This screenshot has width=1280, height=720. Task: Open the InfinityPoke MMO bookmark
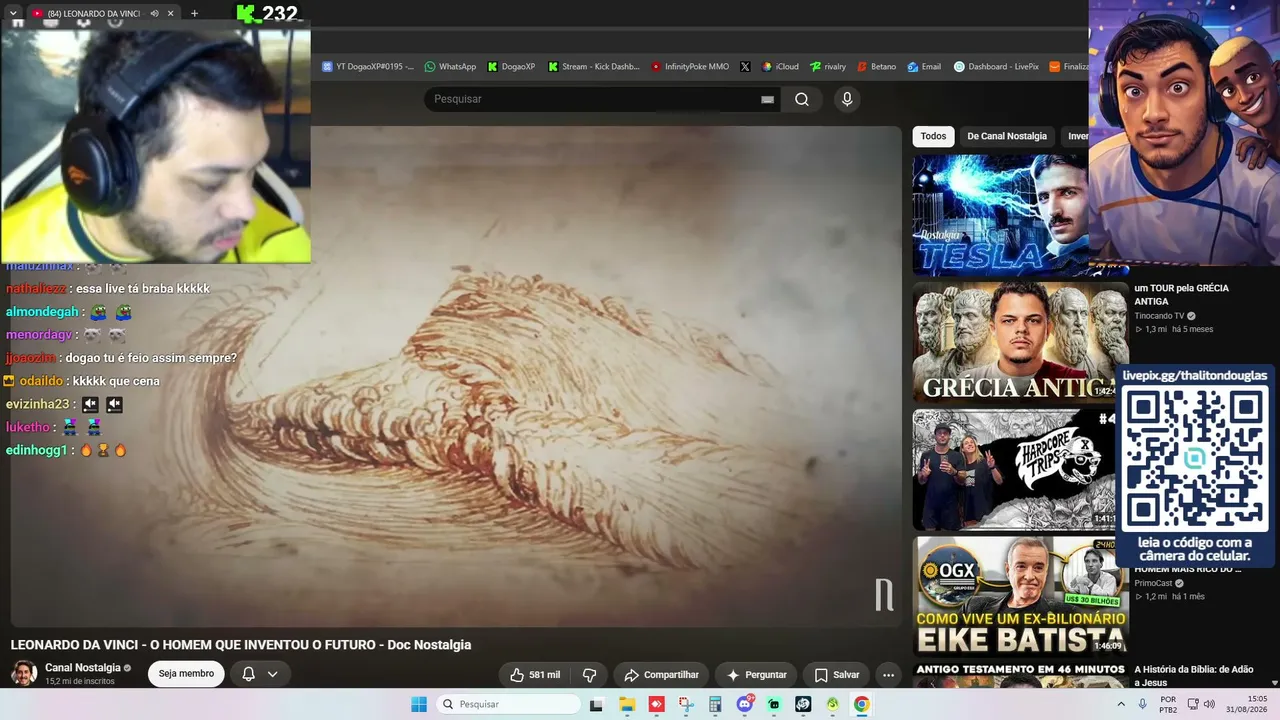click(690, 67)
